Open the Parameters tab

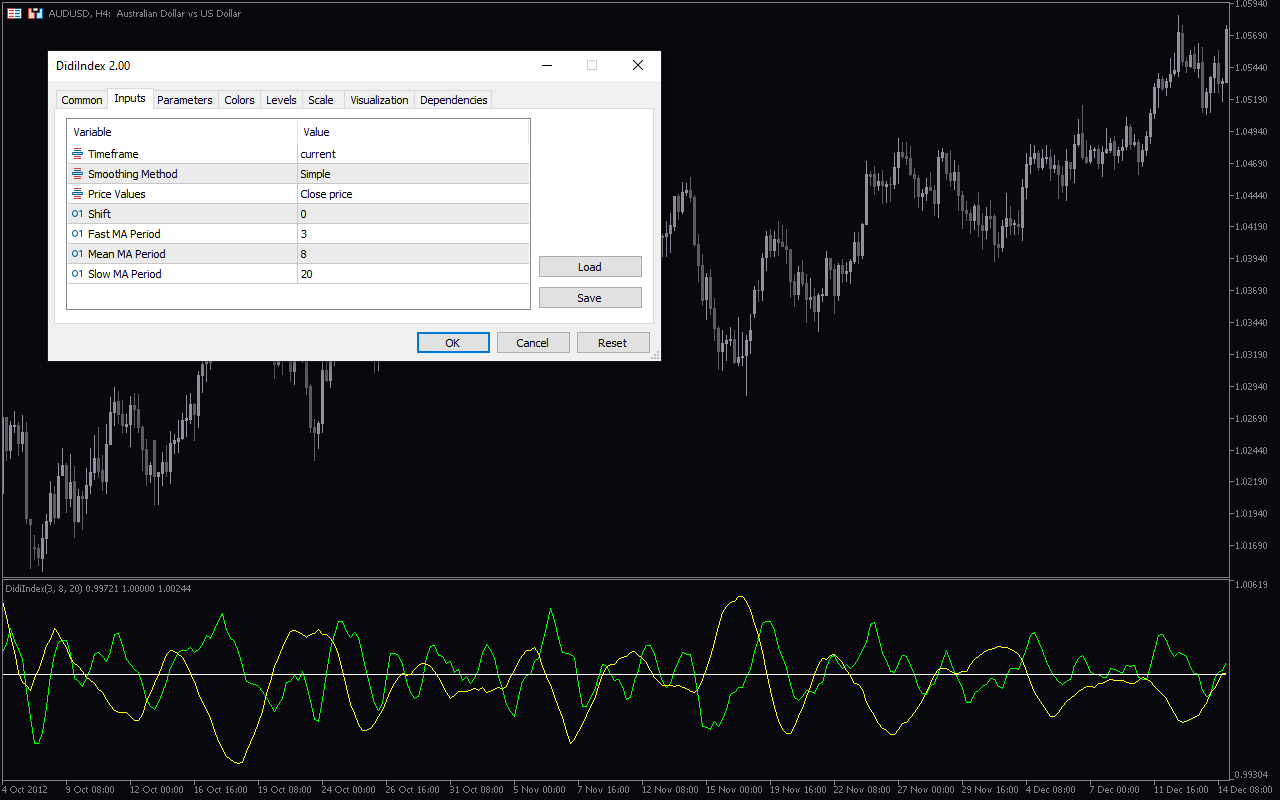click(185, 100)
